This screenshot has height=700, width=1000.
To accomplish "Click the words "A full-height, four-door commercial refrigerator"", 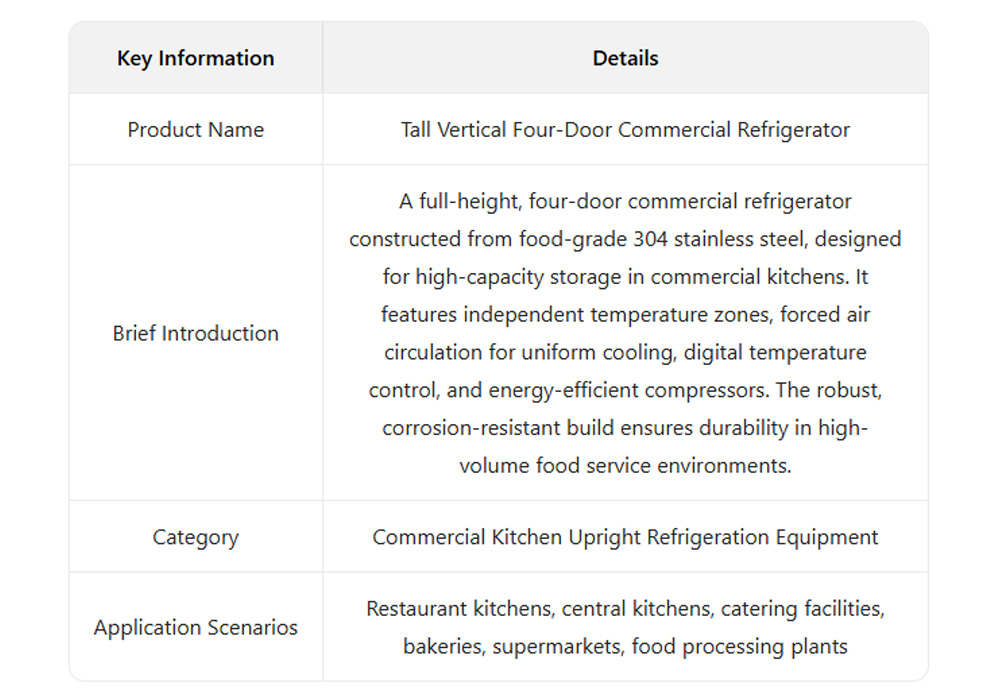I will [x=625, y=201].
